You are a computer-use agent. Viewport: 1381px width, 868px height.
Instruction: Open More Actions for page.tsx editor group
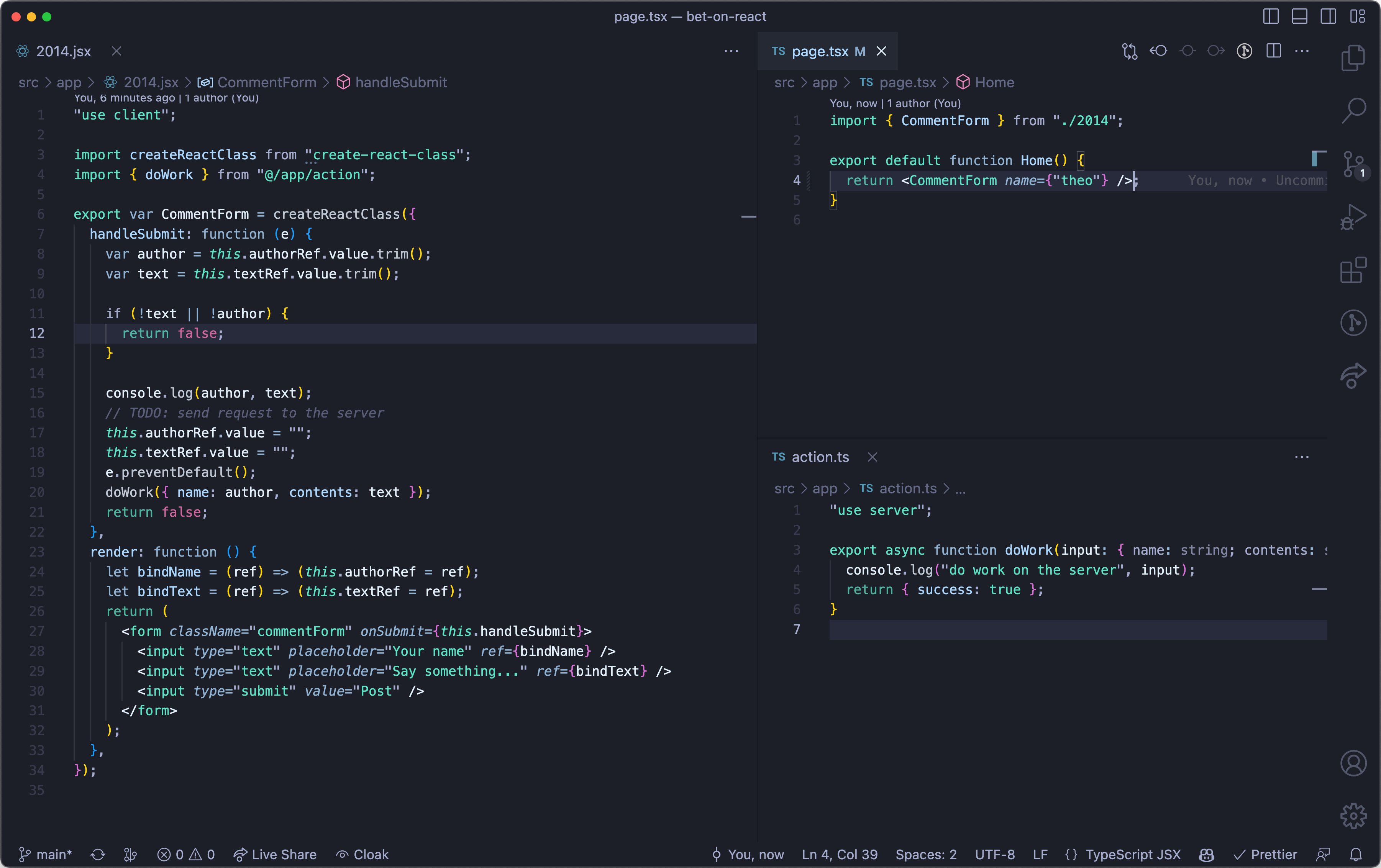click(x=1302, y=51)
